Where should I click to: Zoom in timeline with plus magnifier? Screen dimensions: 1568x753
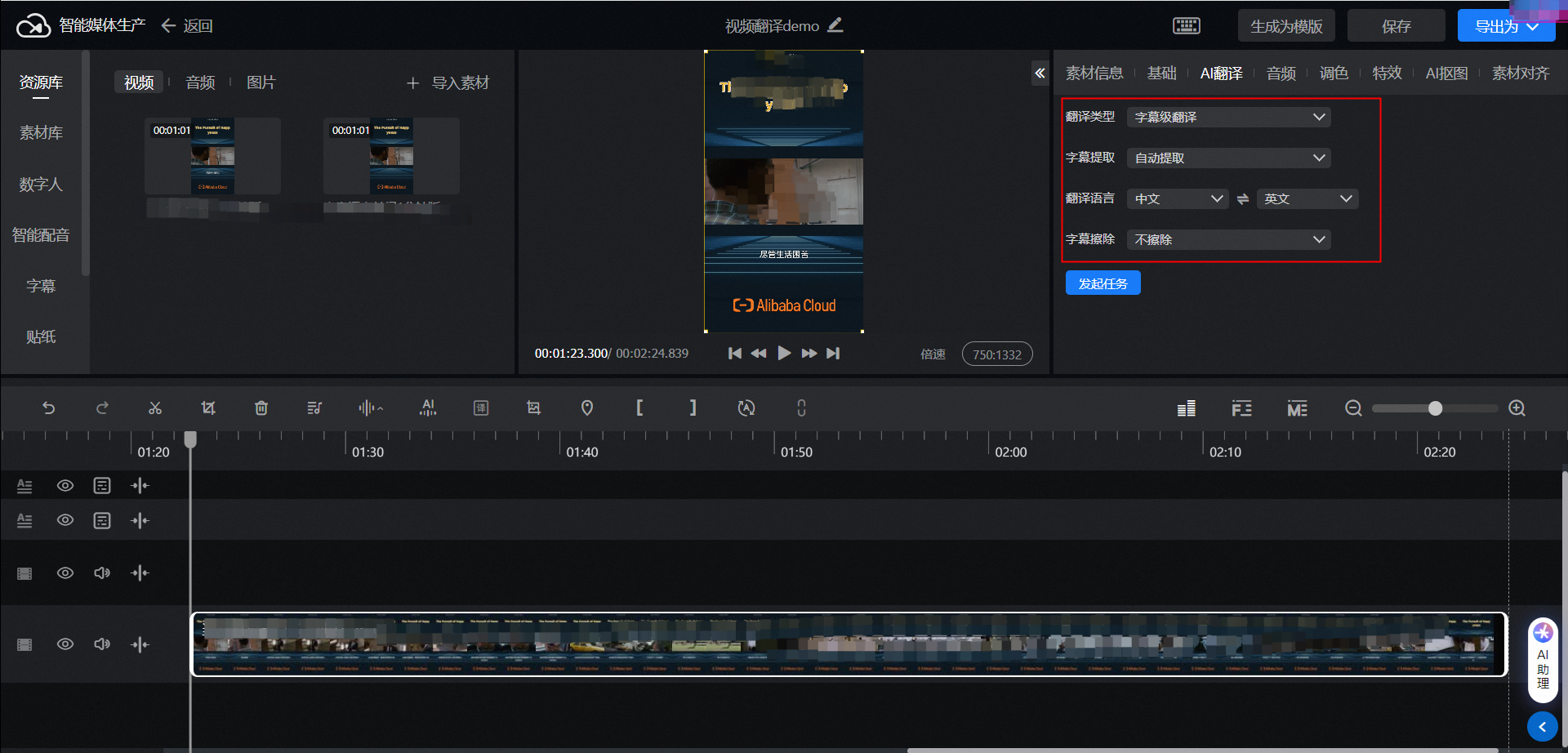[1517, 408]
